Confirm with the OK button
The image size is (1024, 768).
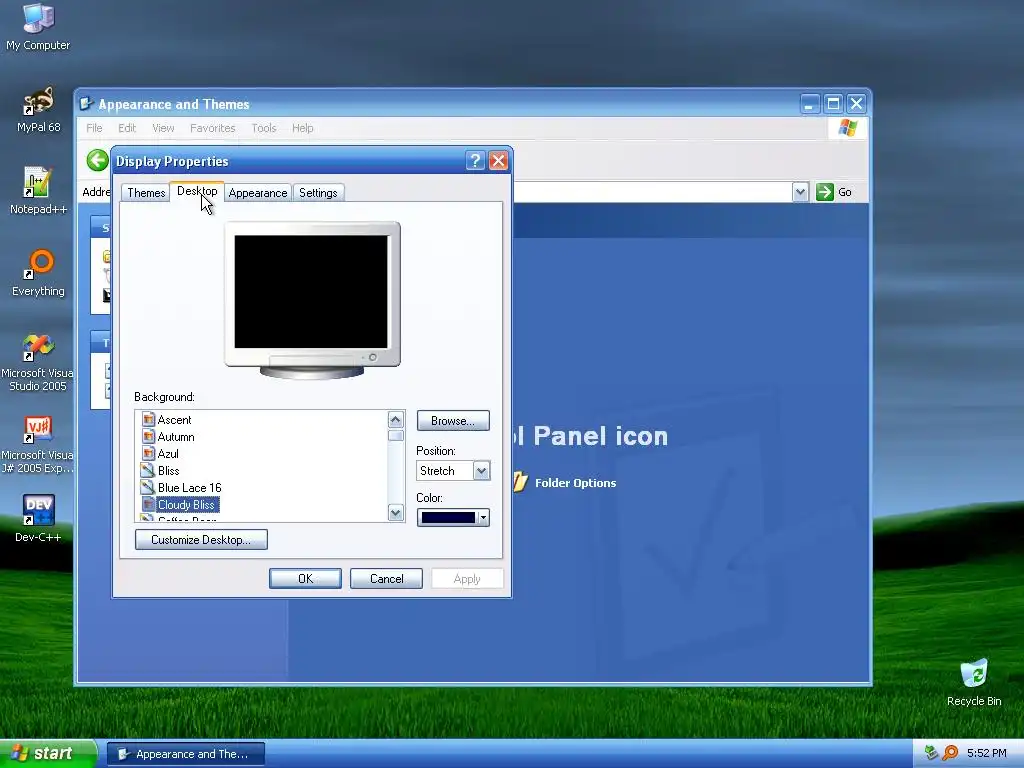(x=305, y=579)
